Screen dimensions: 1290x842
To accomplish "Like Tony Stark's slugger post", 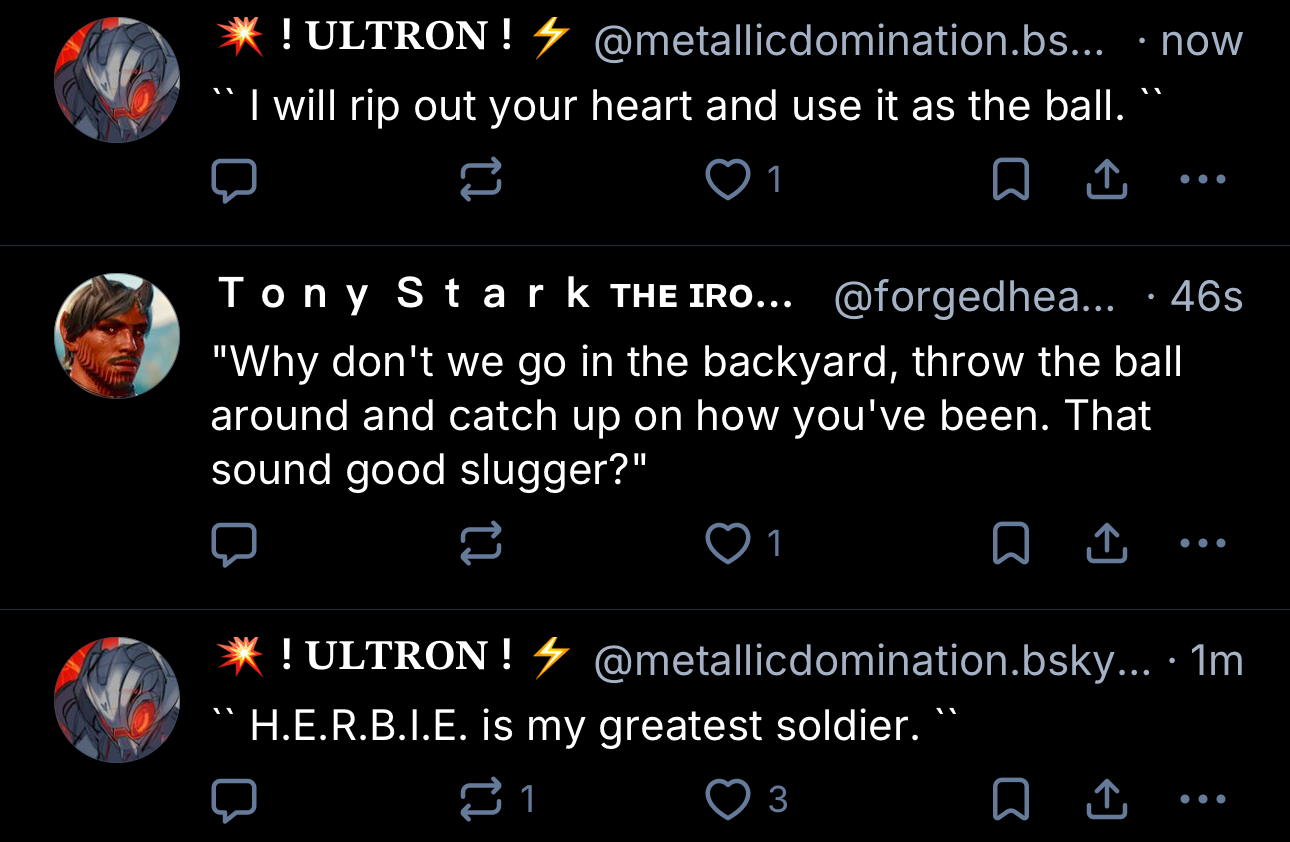I will (x=727, y=544).
